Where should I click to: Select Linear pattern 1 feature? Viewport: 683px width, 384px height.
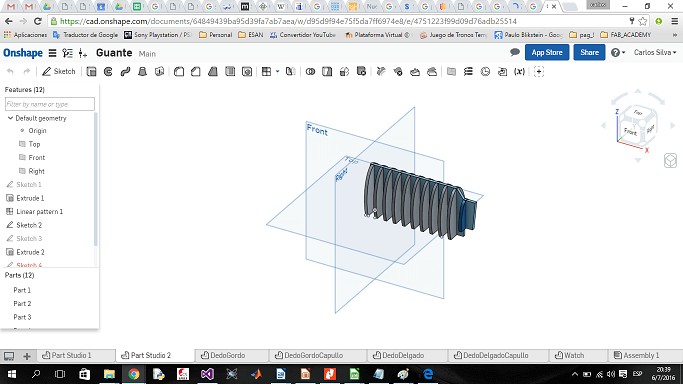point(39,212)
